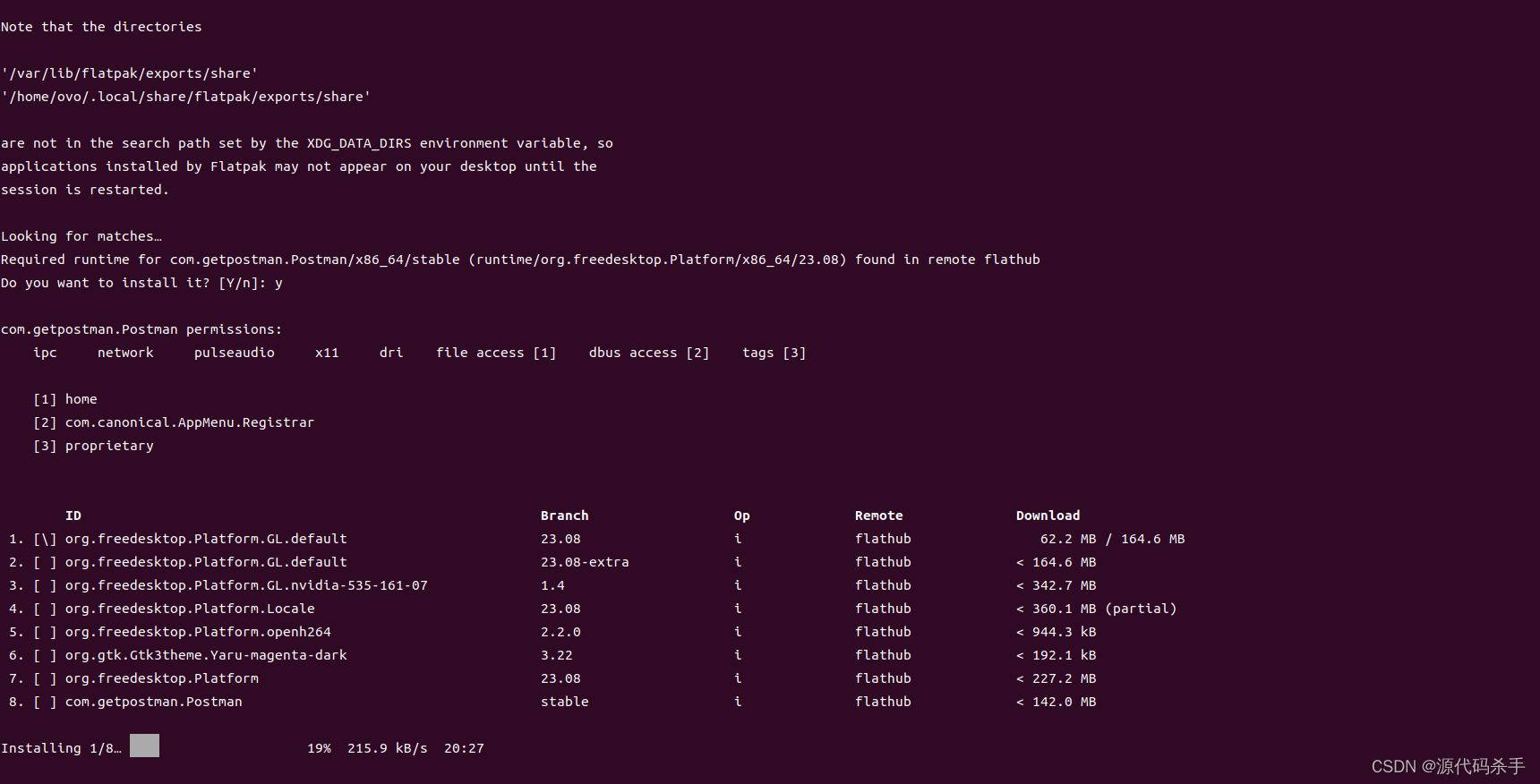The image size is (1540, 784).
Task: Click the '23.08-extra' branch value
Action: [x=585, y=562]
